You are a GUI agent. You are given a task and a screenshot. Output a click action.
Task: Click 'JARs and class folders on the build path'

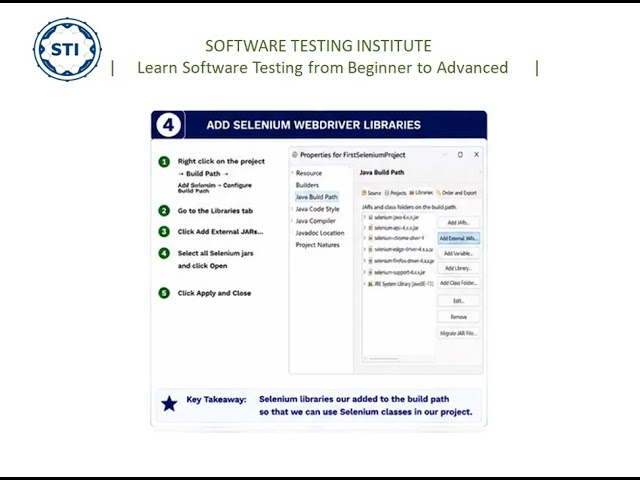409,207
